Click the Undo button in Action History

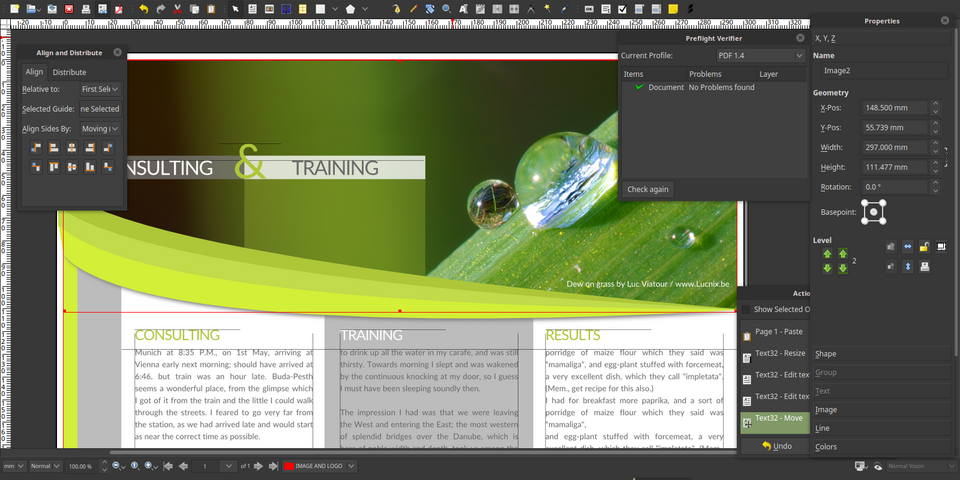[x=776, y=446]
